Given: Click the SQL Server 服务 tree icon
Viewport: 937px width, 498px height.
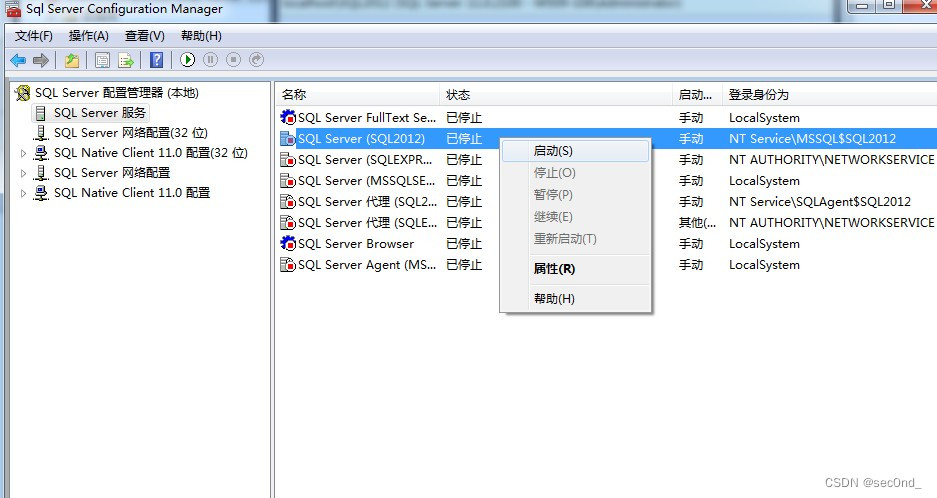Looking at the screenshot, I should pyautogui.click(x=41, y=113).
